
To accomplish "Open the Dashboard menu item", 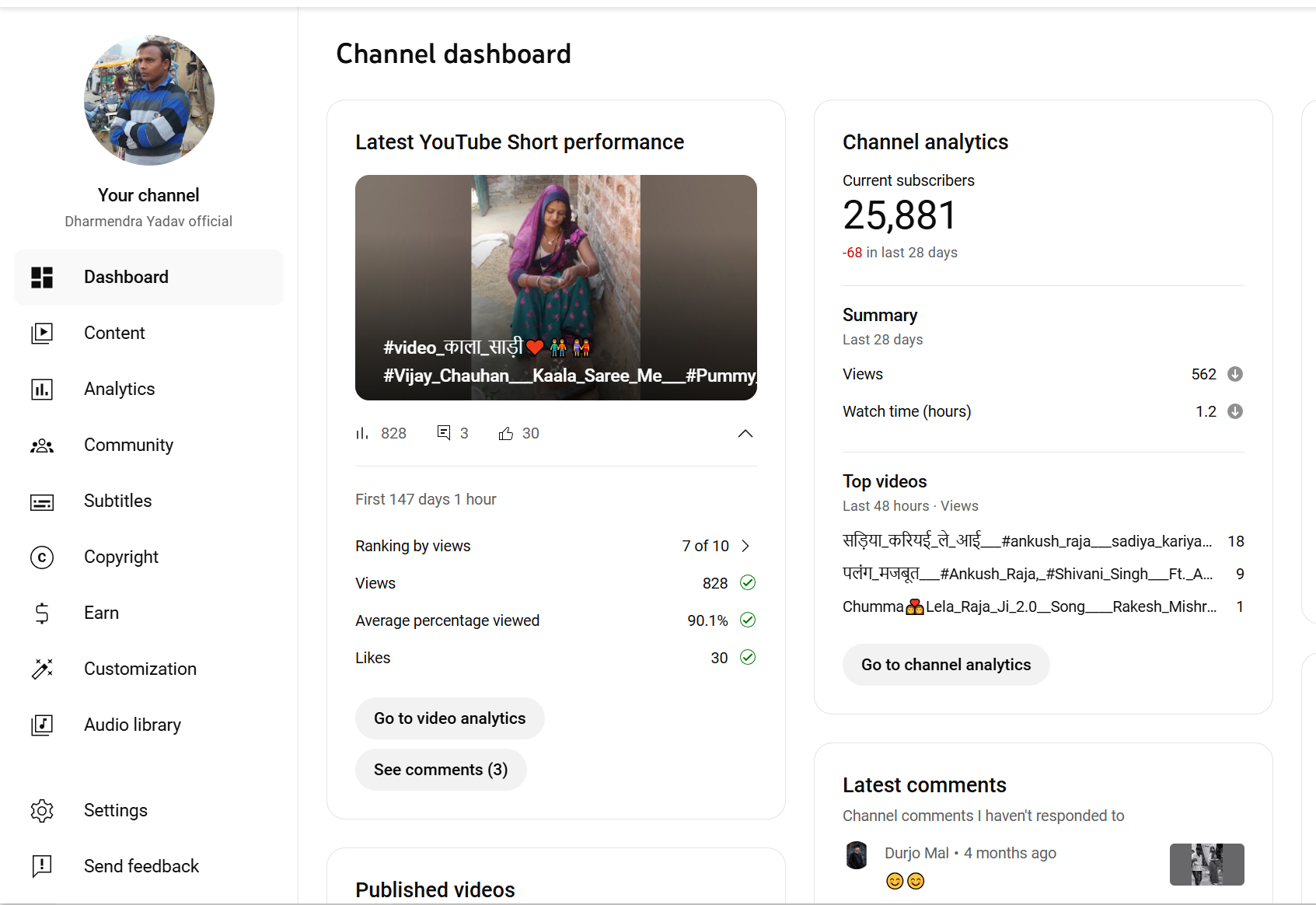I will click(x=148, y=278).
